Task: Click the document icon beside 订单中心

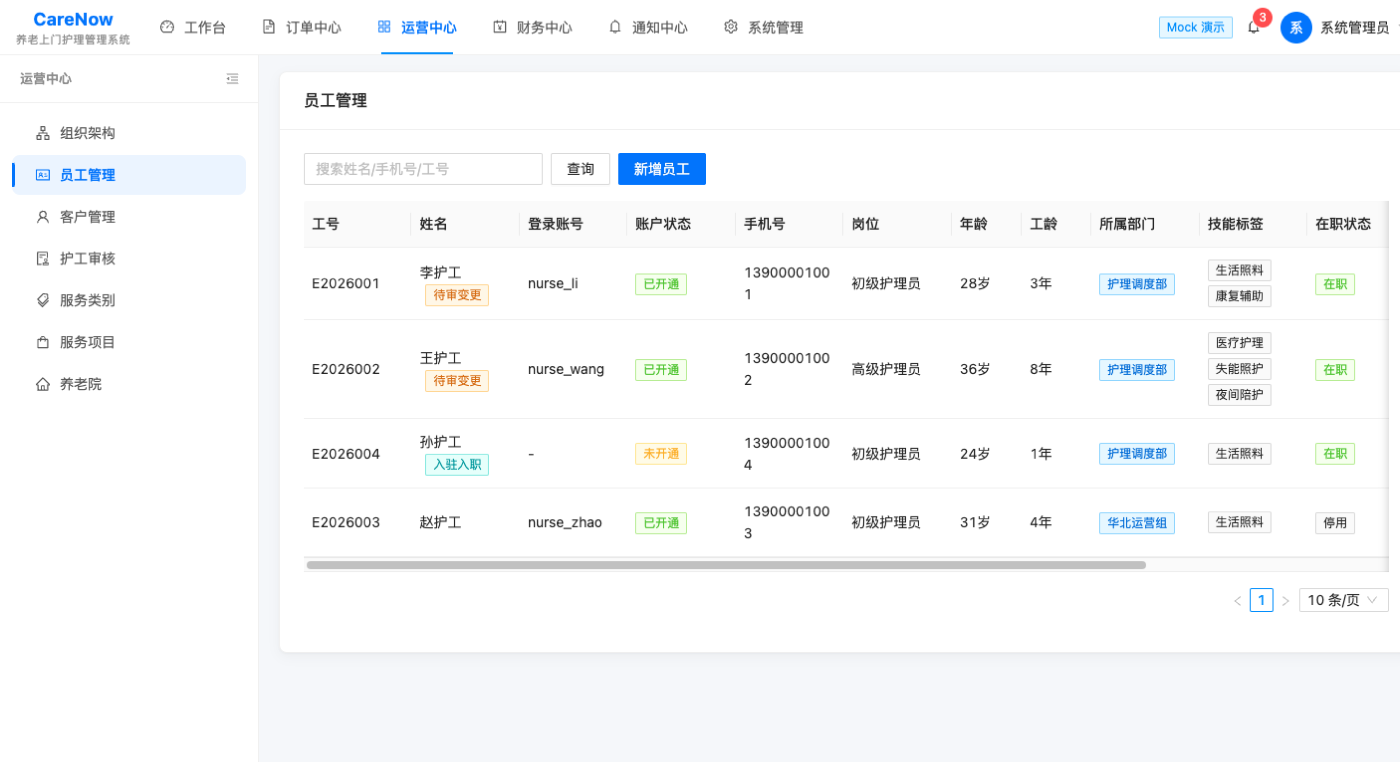Action: pos(269,27)
